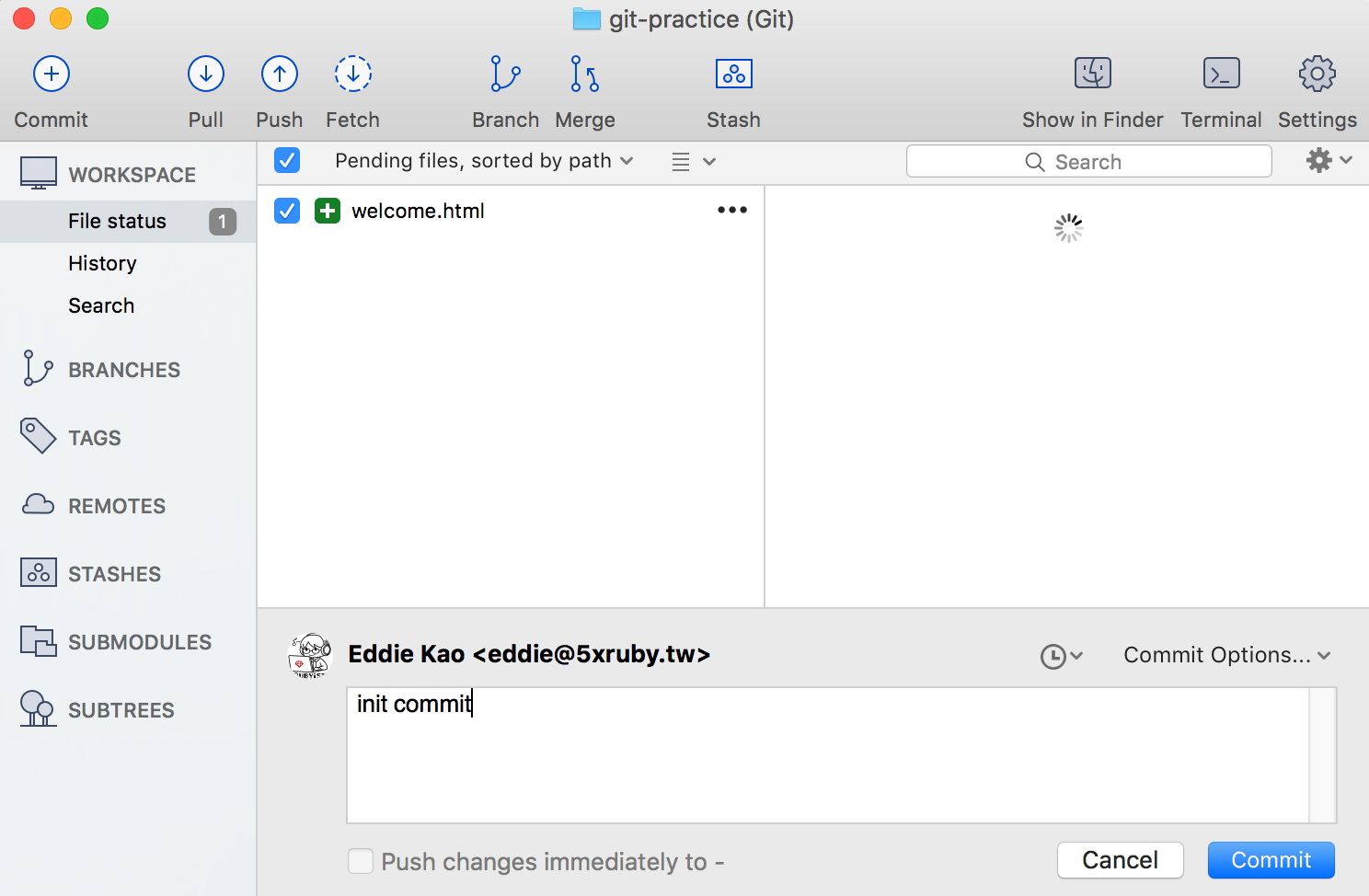Show repository in Finder
Image resolution: width=1369 pixels, height=896 pixels.
point(1092,75)
